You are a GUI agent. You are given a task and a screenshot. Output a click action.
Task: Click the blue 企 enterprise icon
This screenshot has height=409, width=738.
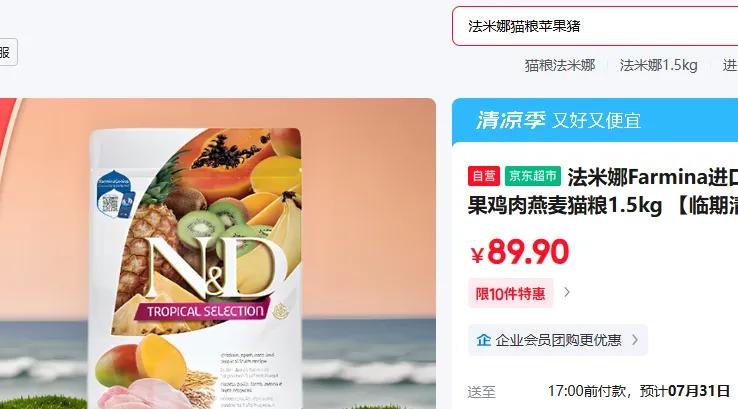tap(483, 340)
